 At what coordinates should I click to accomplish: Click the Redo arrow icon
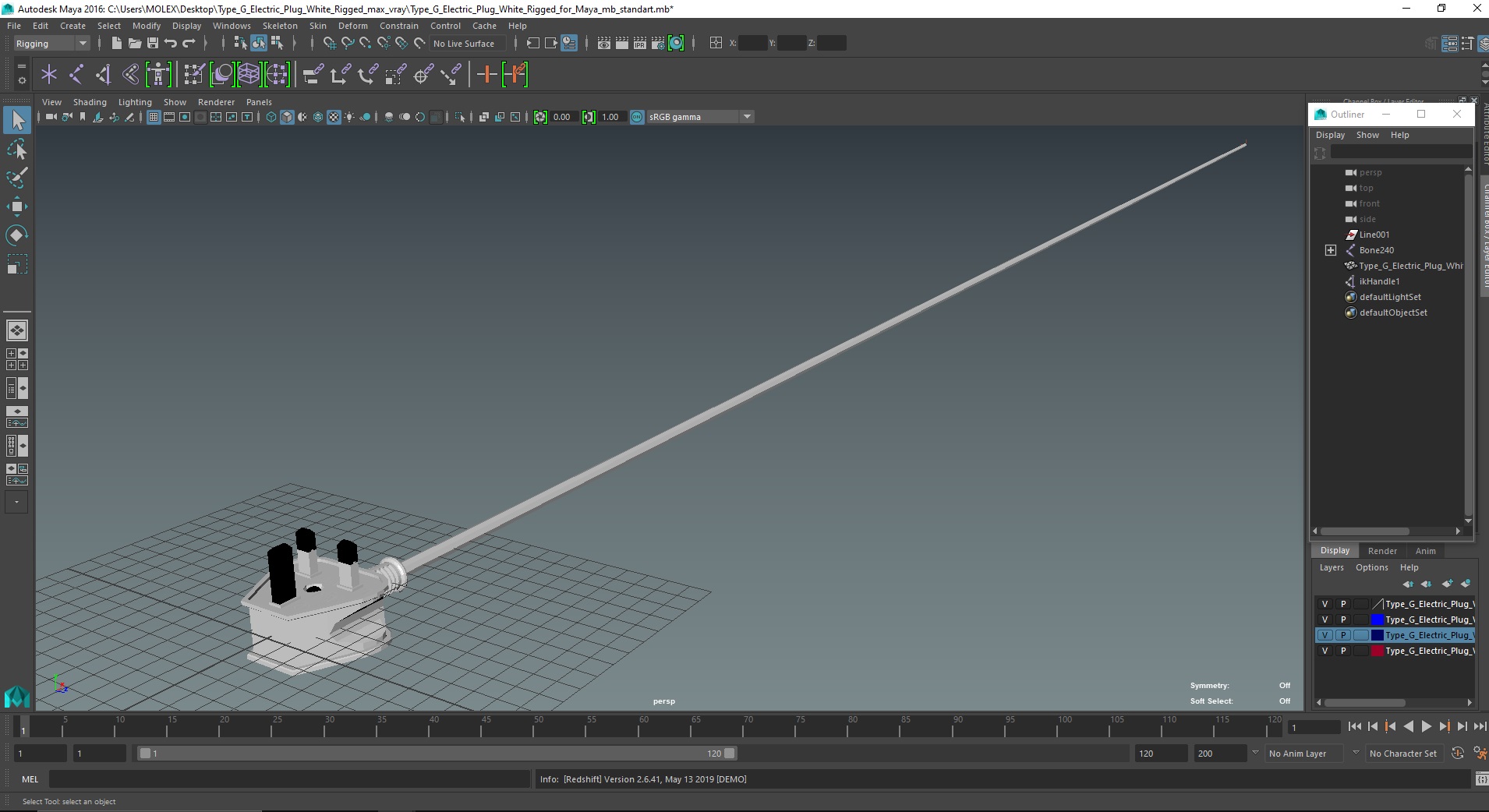pyautogui.click(x=189, y=43)
